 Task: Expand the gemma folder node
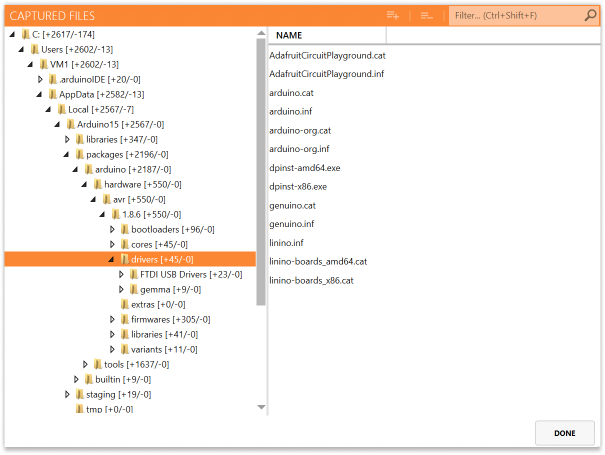click(x=121, y=289)
